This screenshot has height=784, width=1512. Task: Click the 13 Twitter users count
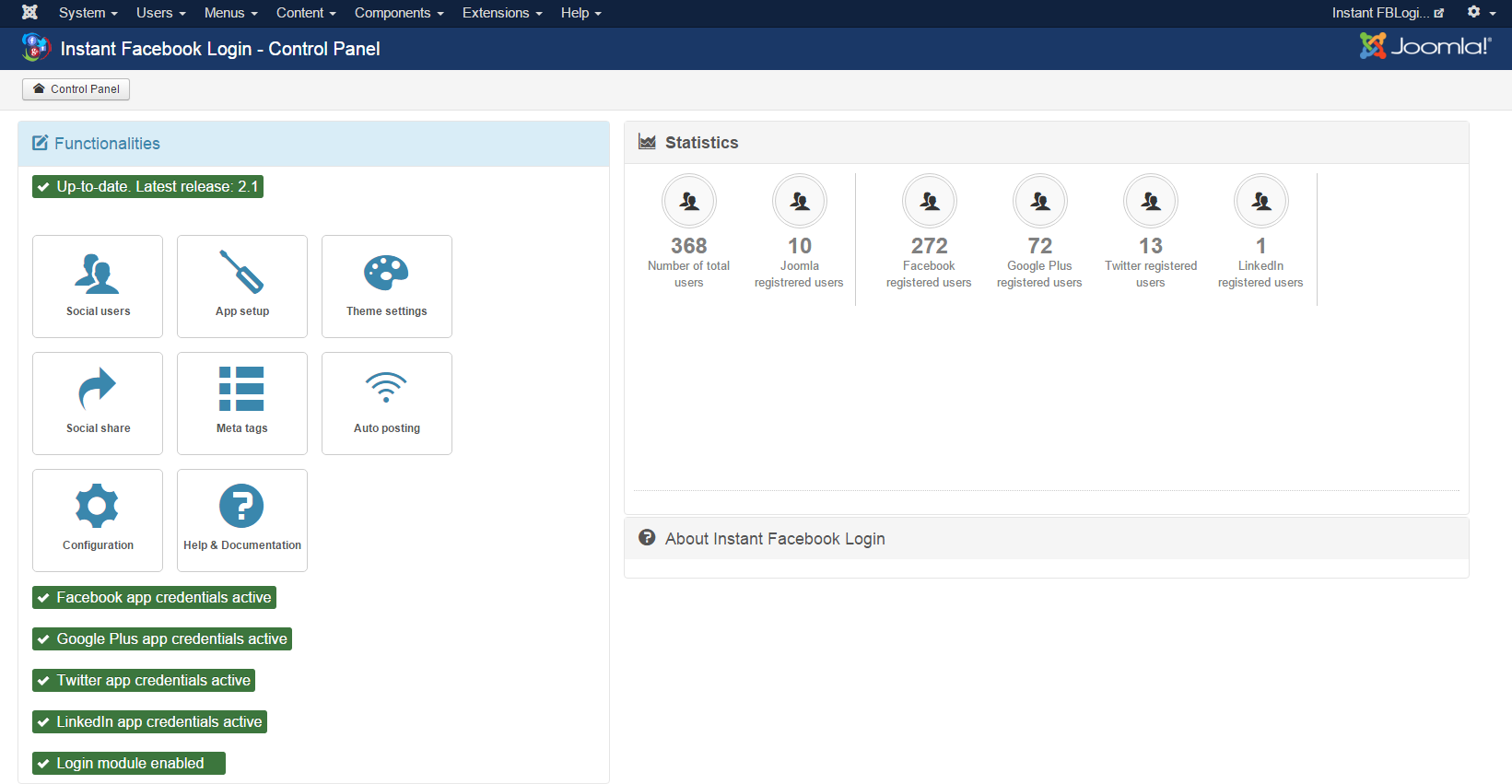click(1151, 246)
